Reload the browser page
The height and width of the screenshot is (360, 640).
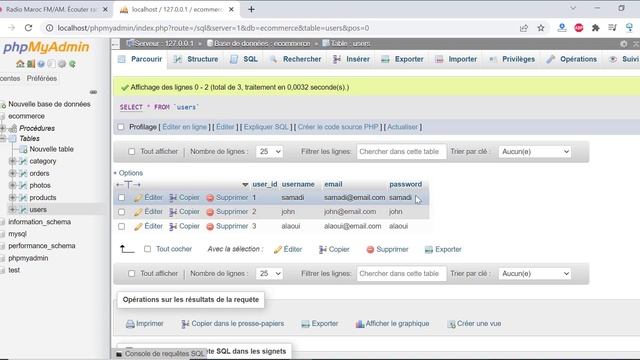pyautogui.click(x=28, y=28)
